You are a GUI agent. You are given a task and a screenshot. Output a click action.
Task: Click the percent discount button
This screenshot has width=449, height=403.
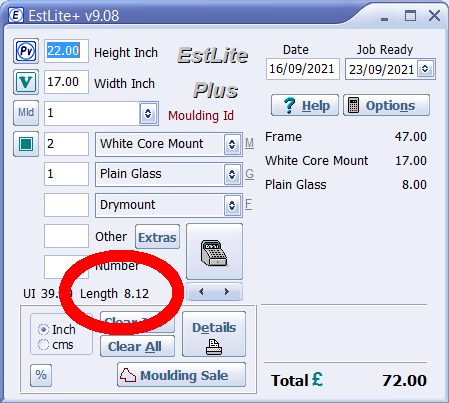(41, 375)
